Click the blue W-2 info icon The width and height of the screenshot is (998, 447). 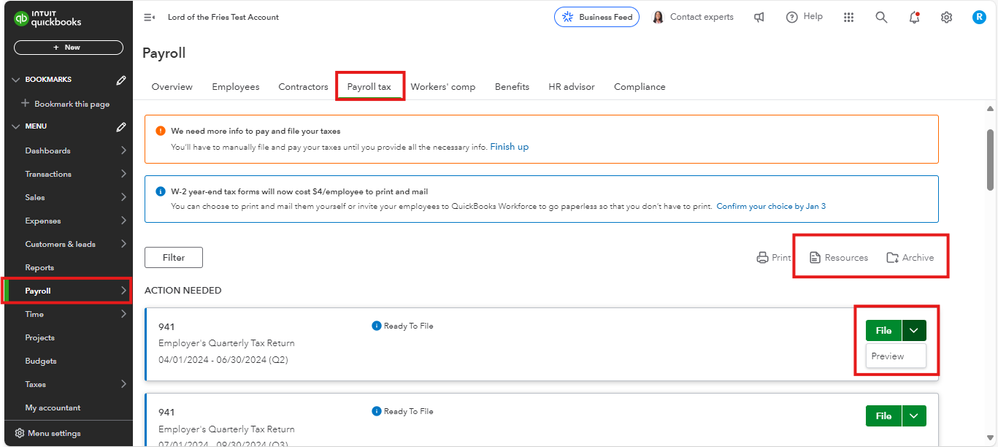tap(160, 191)
